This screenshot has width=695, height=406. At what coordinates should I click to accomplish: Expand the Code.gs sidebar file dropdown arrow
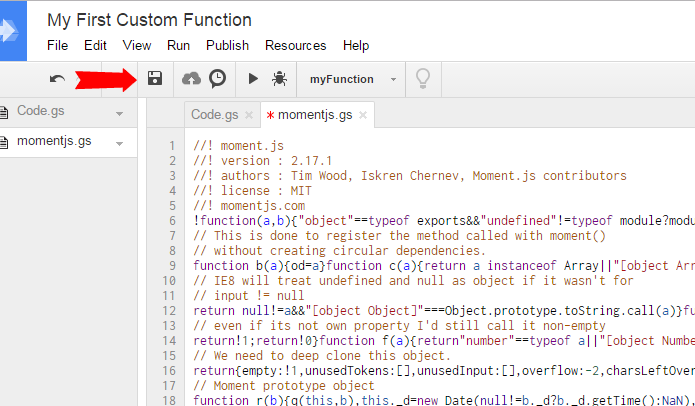[120, 113]
